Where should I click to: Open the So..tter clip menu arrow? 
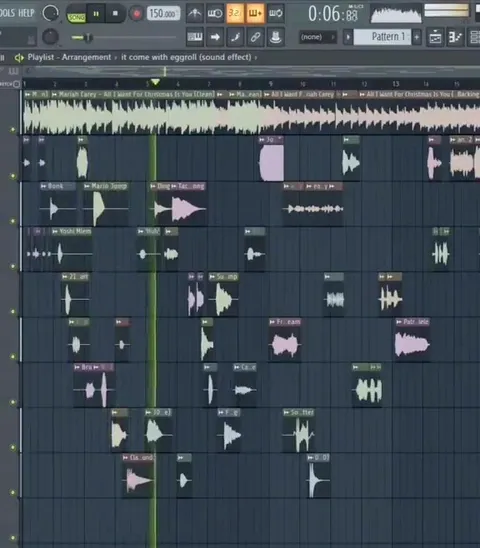tap(286, 412)
